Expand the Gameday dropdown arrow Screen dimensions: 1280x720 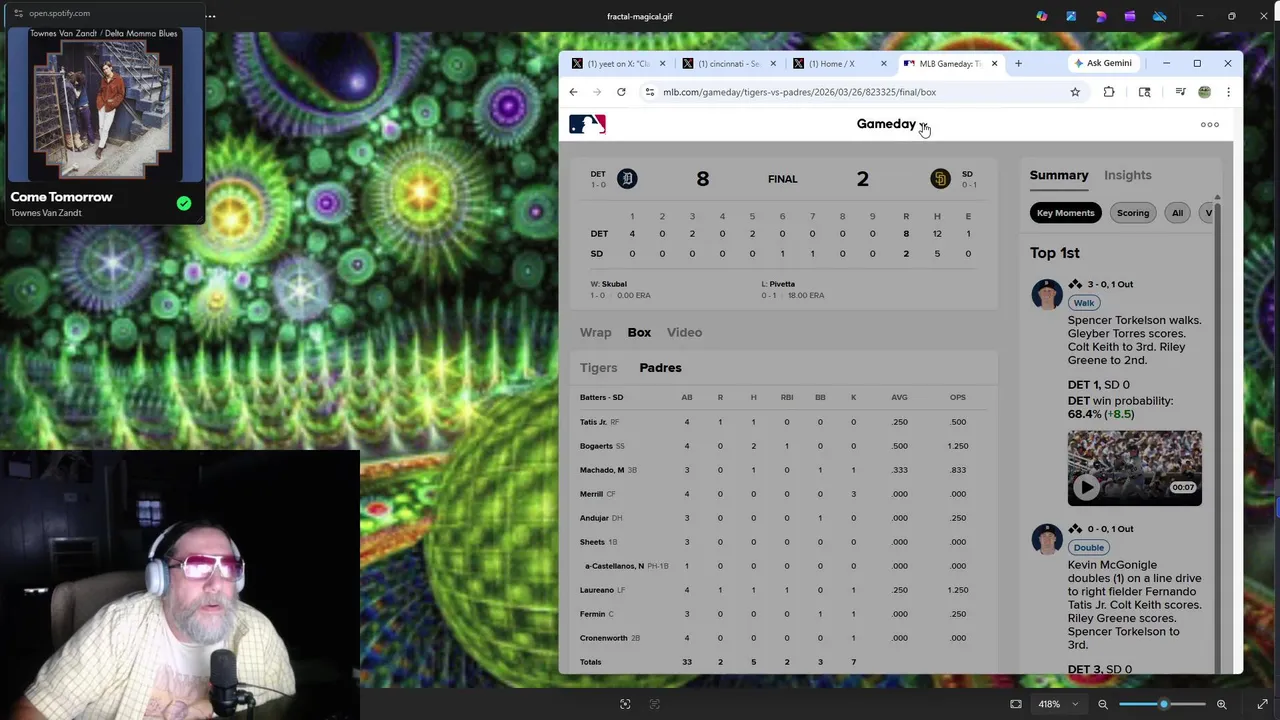[x=923, y=125]
